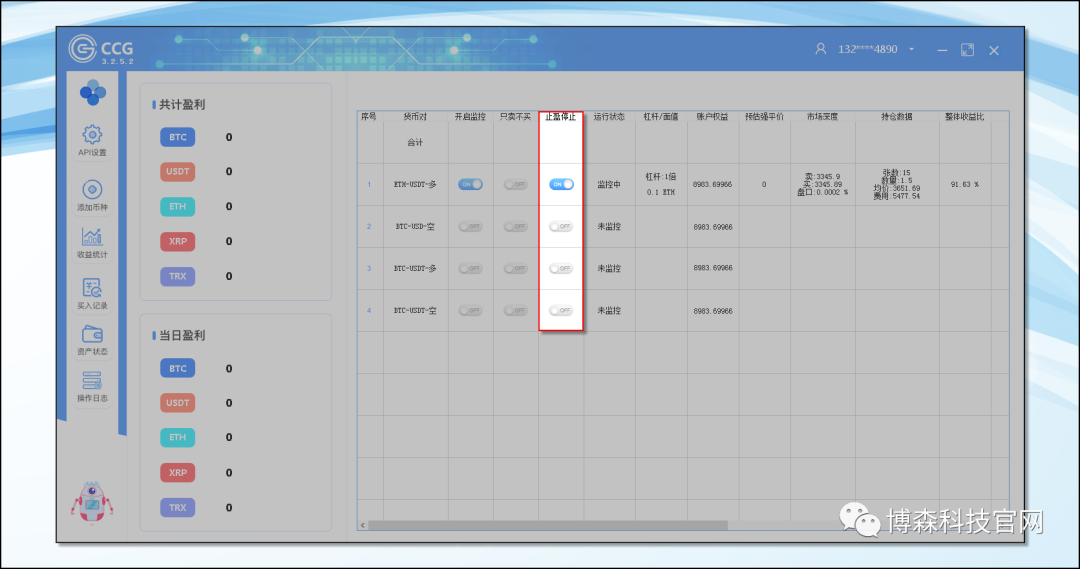
Task: Click the TRX badge under 共计盈利
Action: pos(178,276)
